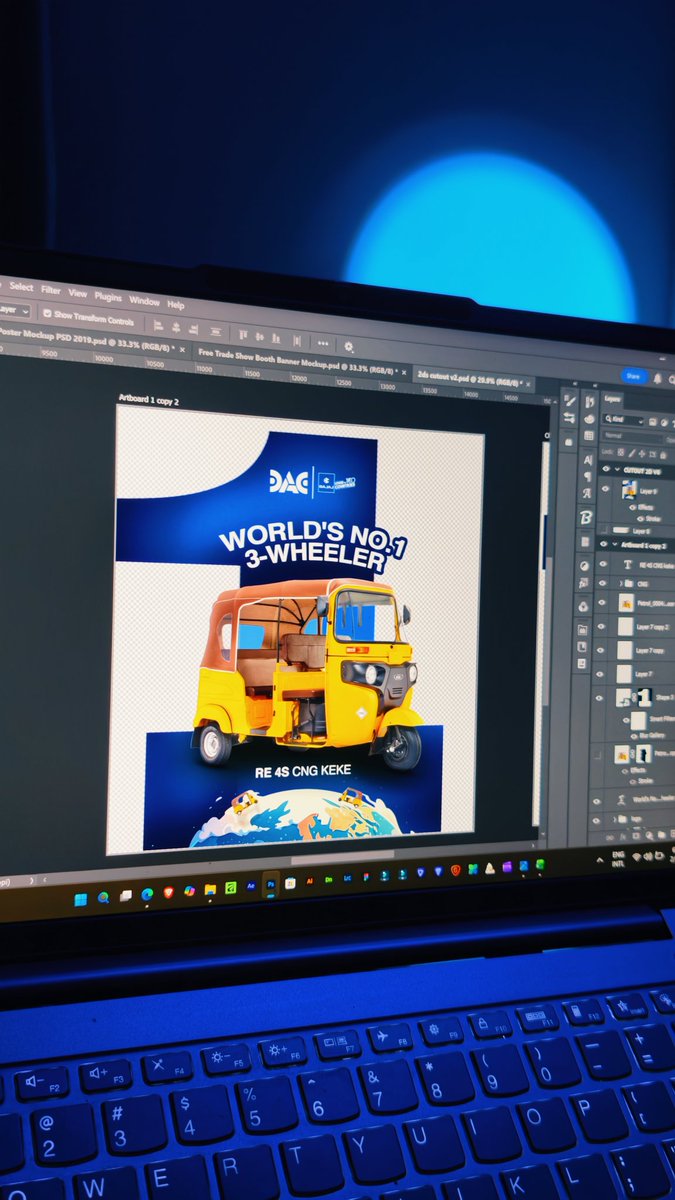675x1200 pixels.
Task: Open the Normal blend mode dropdown
Action: (x=633, y=436)
